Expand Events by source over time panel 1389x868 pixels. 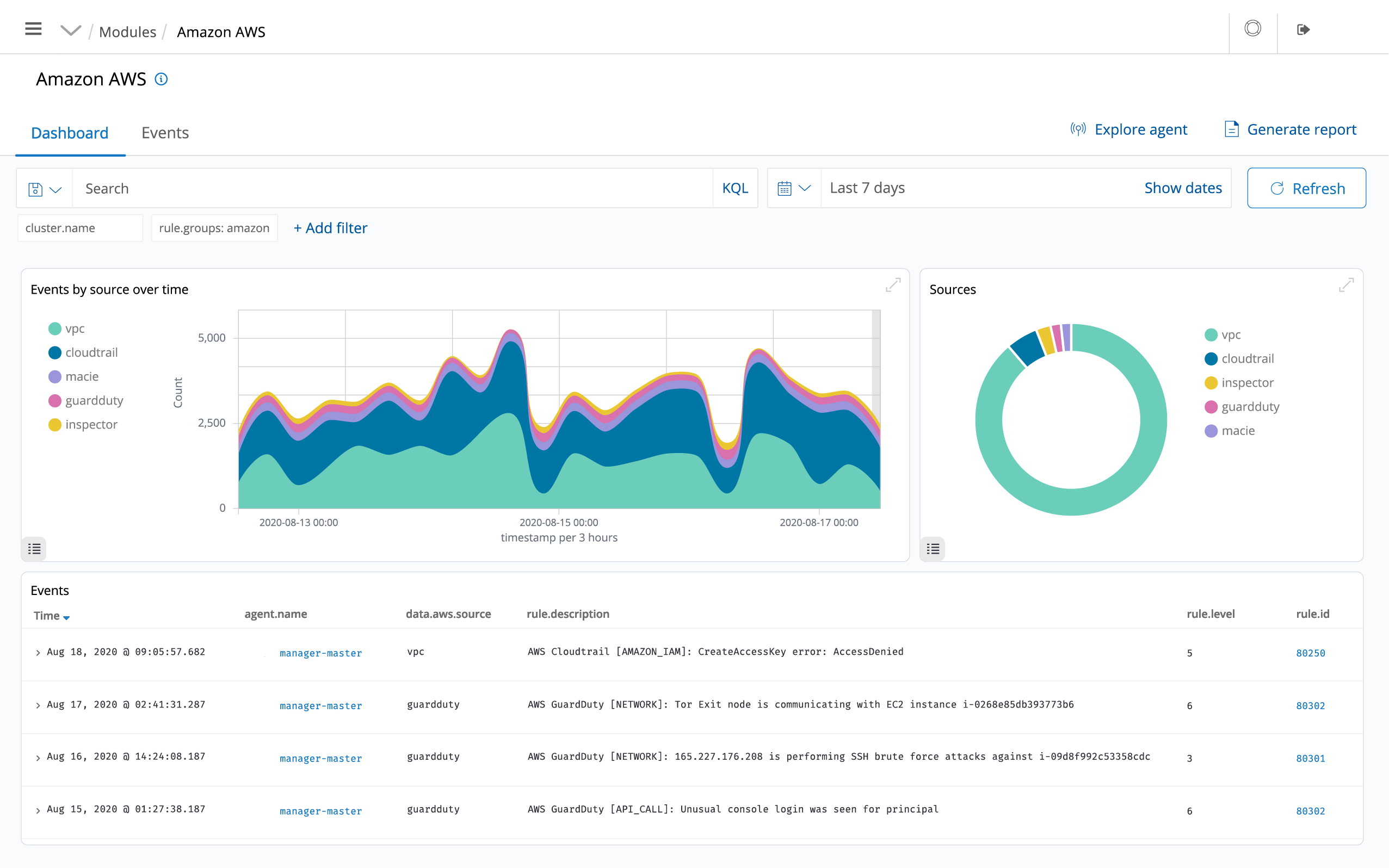tap(893, 285)
